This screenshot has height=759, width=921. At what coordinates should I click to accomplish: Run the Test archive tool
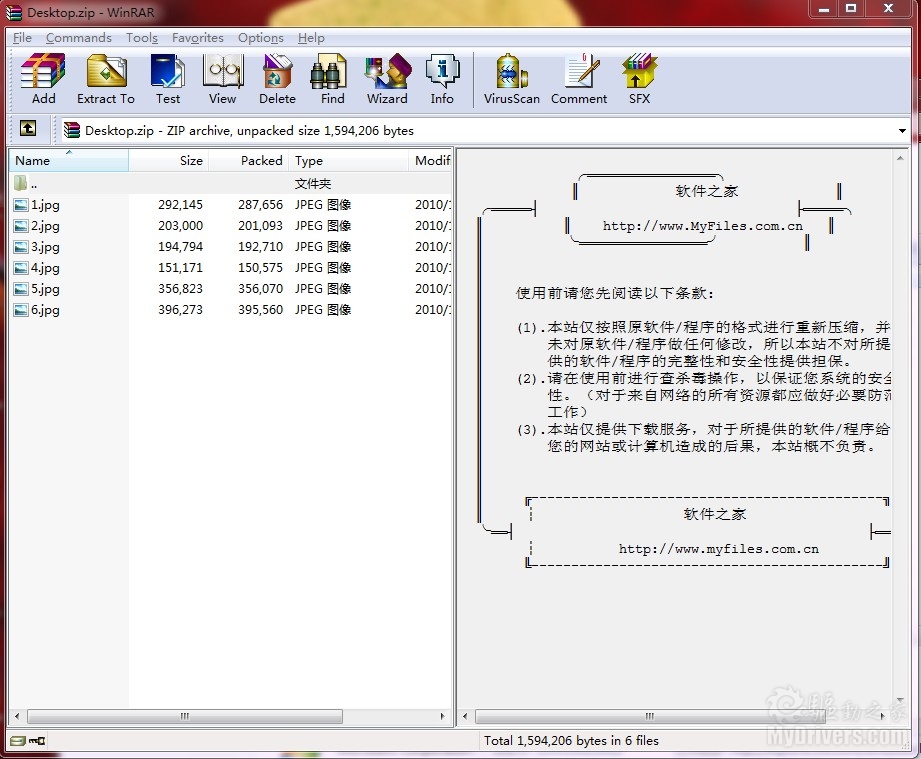167,79
